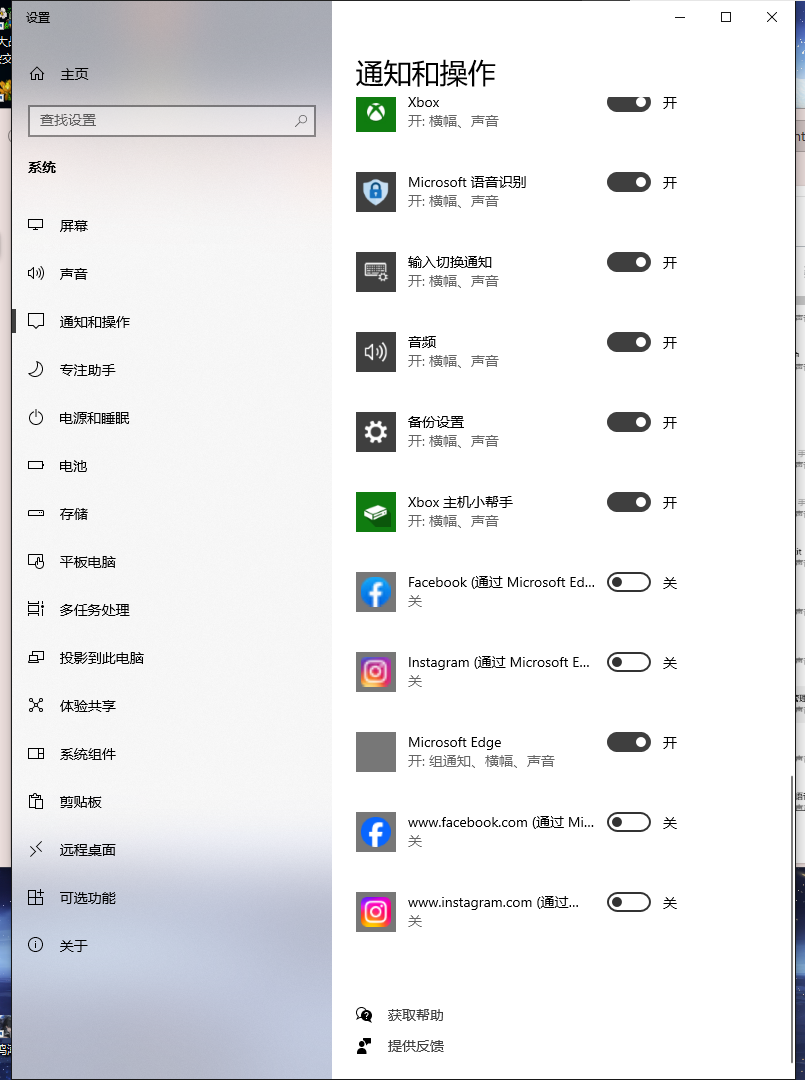Click the Facebook (通过 Microsoft Edge) icon

376,592
